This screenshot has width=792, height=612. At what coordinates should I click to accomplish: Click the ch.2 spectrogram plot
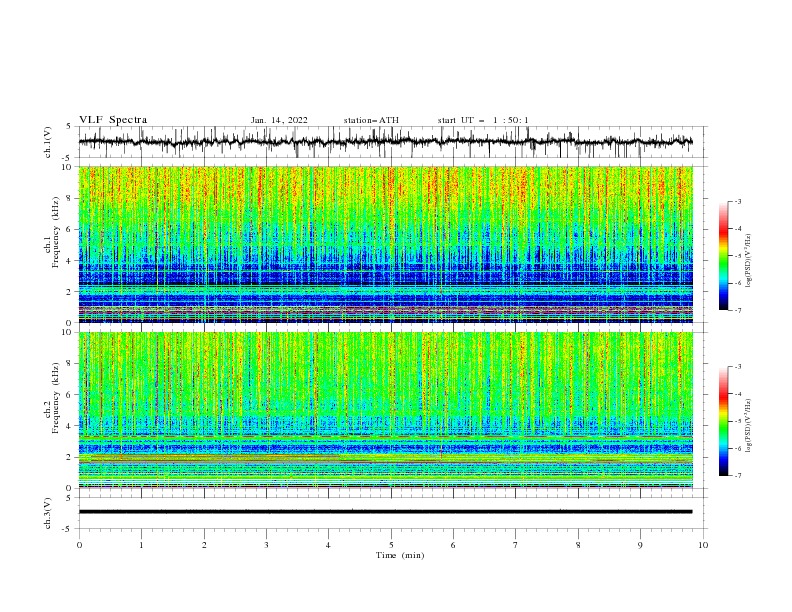pyautogui.click(x=386, y=410)
